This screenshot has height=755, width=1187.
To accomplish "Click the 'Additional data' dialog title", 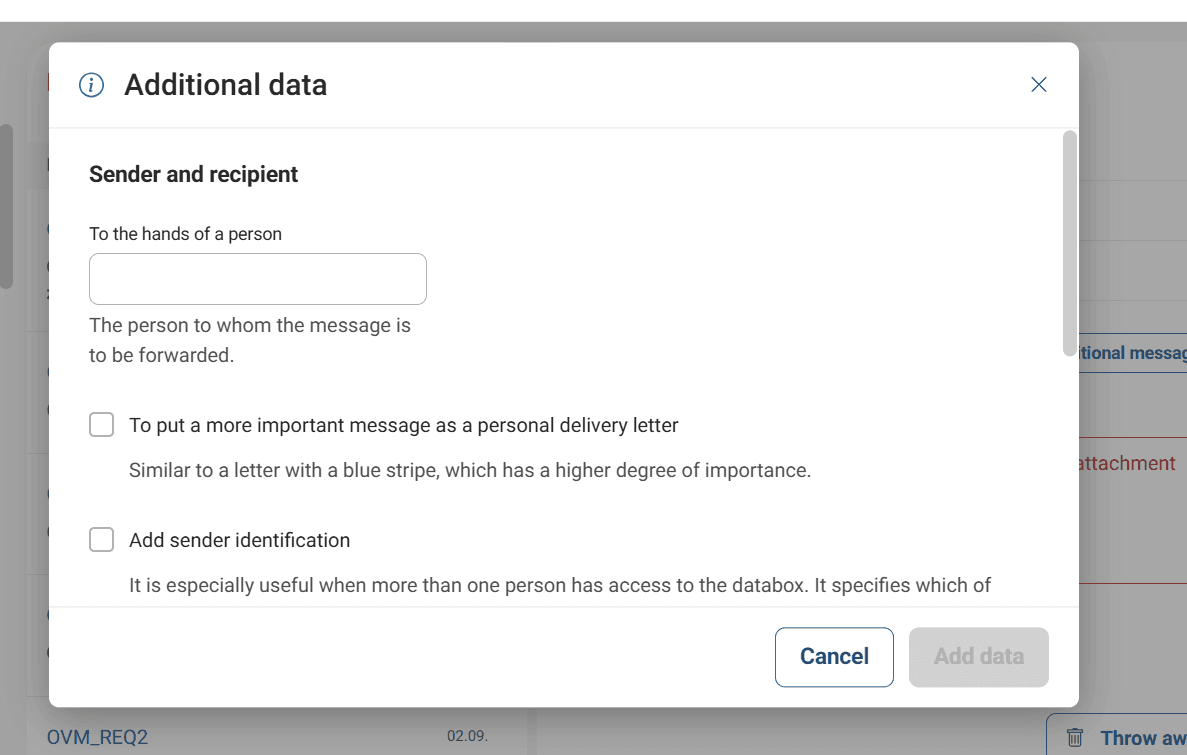I will [x=225, y=85].
